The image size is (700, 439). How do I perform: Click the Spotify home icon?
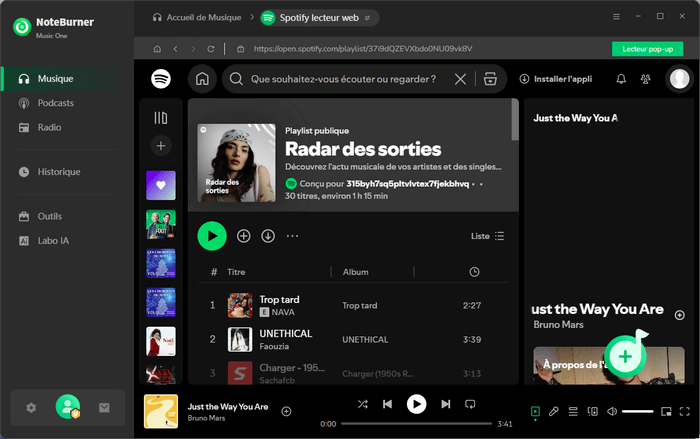tap(202, 79)
